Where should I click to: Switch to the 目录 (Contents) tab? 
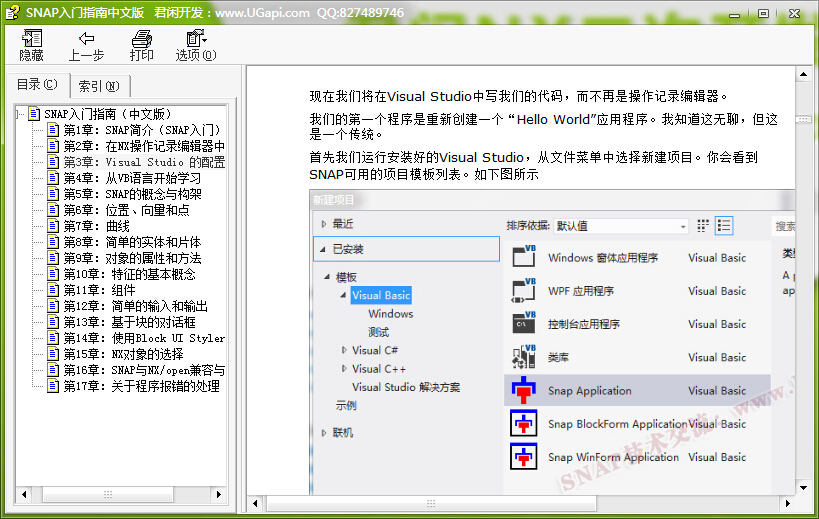coord(37,85)
